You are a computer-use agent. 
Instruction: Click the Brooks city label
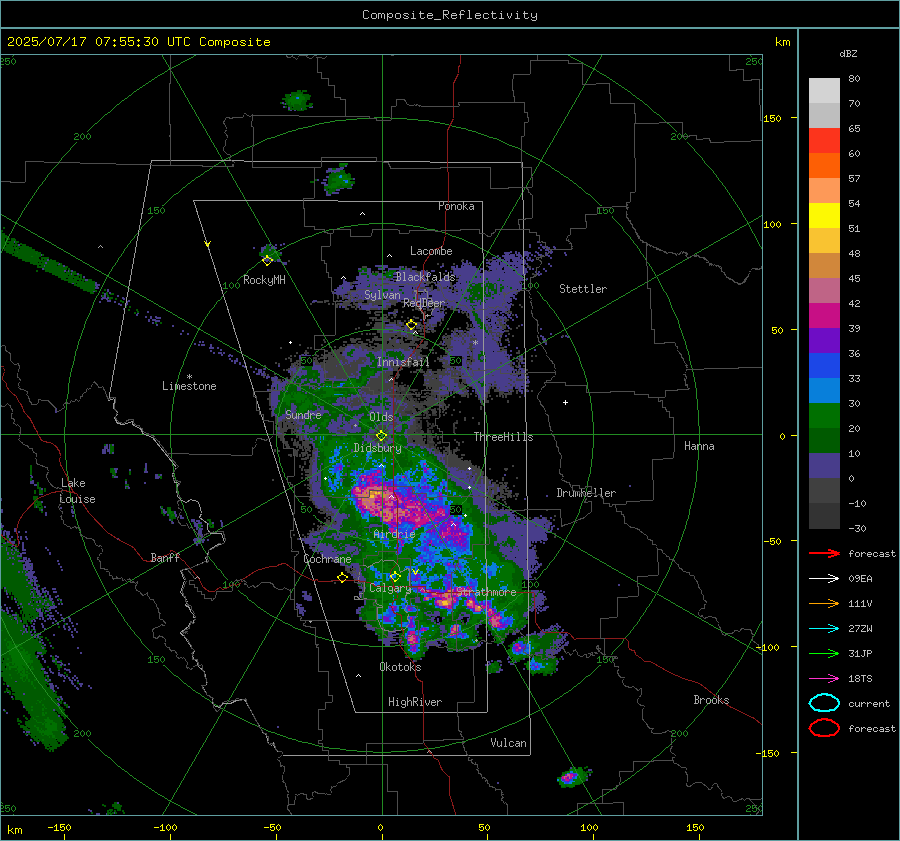pyautogui.click(x=711, y=700)
